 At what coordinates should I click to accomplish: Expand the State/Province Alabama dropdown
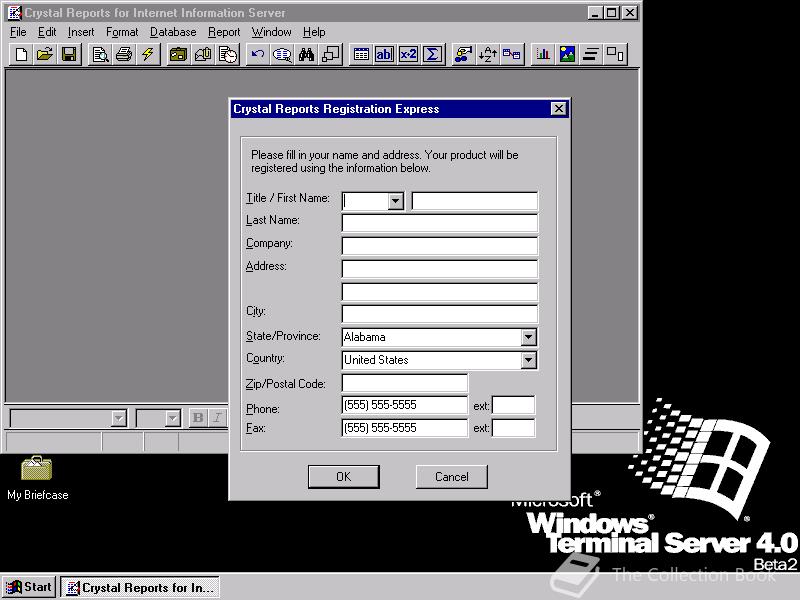point(529,337)
